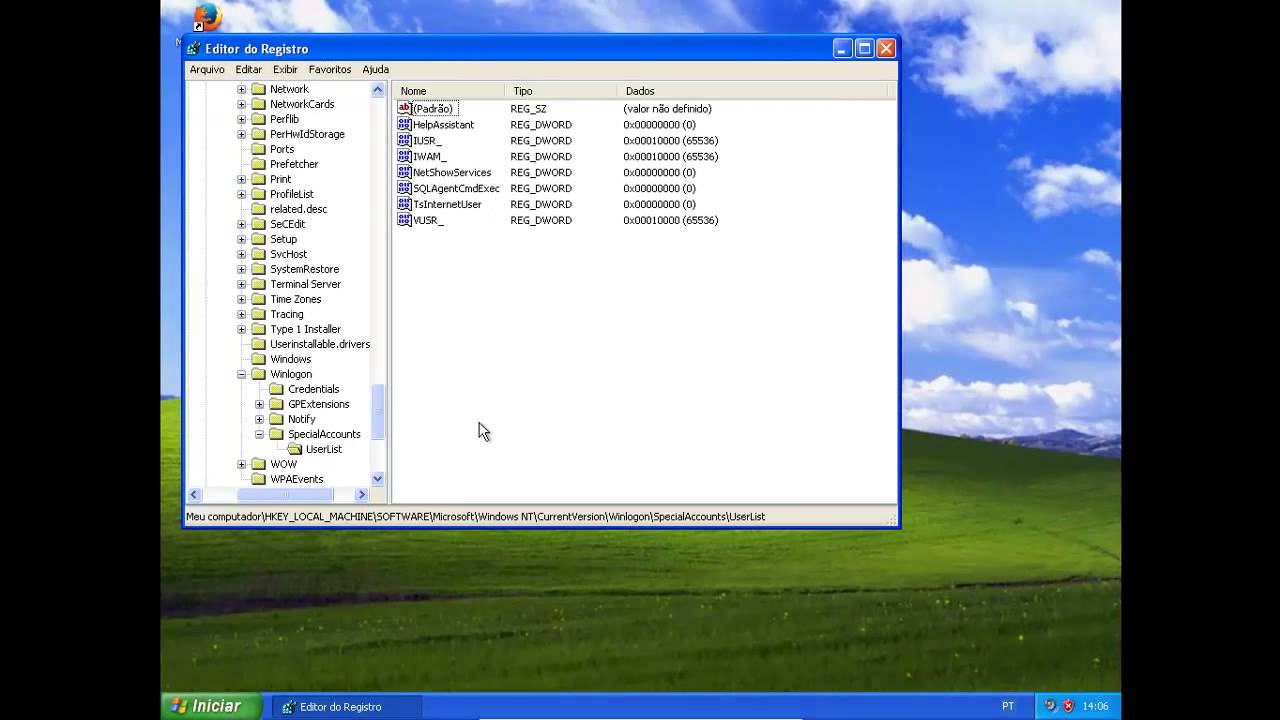Click the tree horizontal scroll left arrow
Image resolution: width=1280 pixels, height=720 pixels.
point(194,495)
